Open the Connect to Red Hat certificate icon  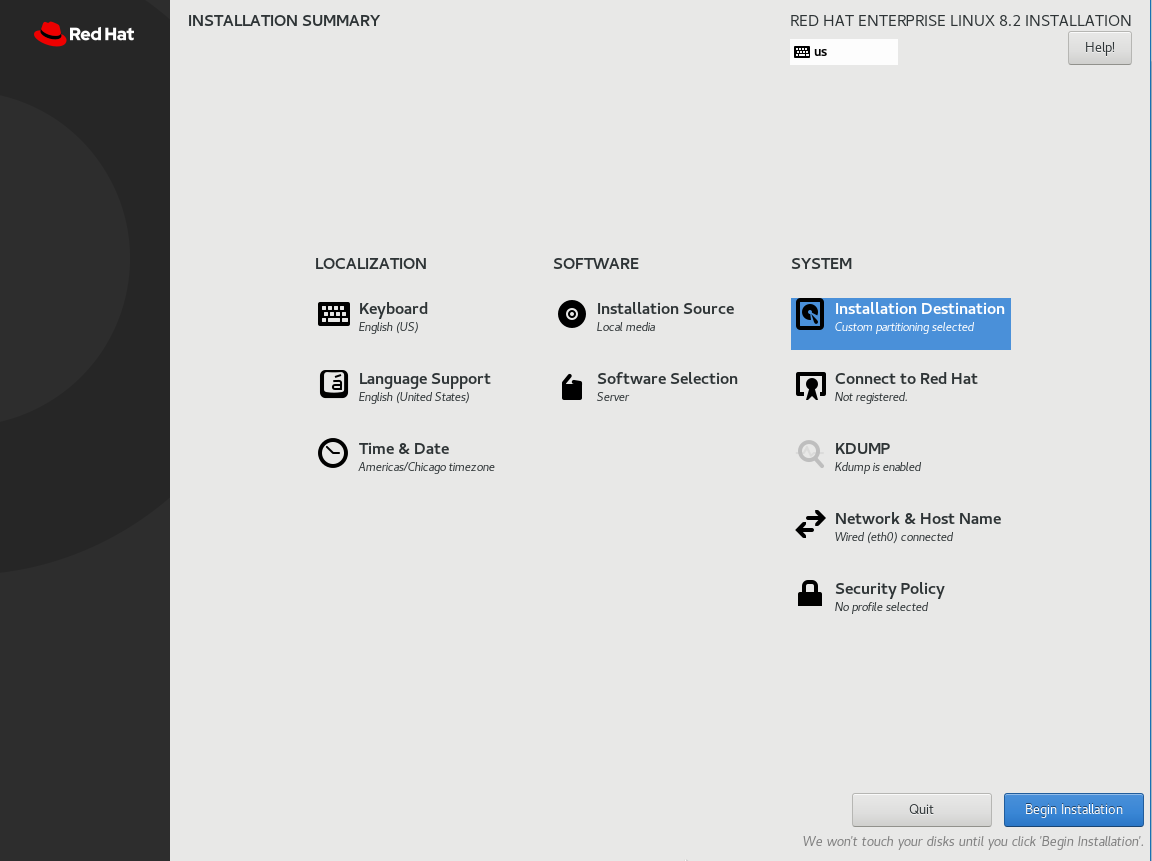coord(810,385)
